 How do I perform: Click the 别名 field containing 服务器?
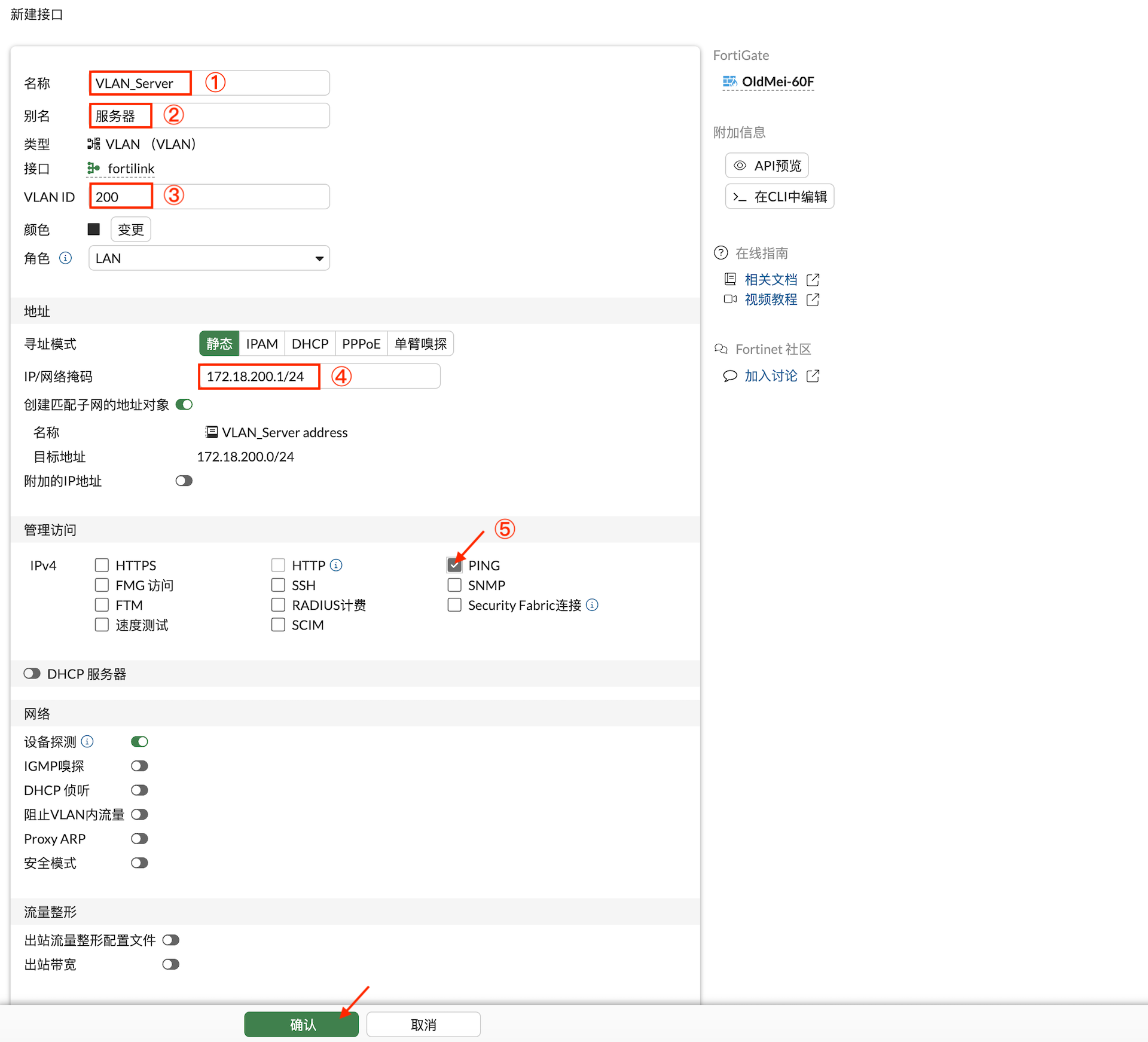click(x=209, y=115)
